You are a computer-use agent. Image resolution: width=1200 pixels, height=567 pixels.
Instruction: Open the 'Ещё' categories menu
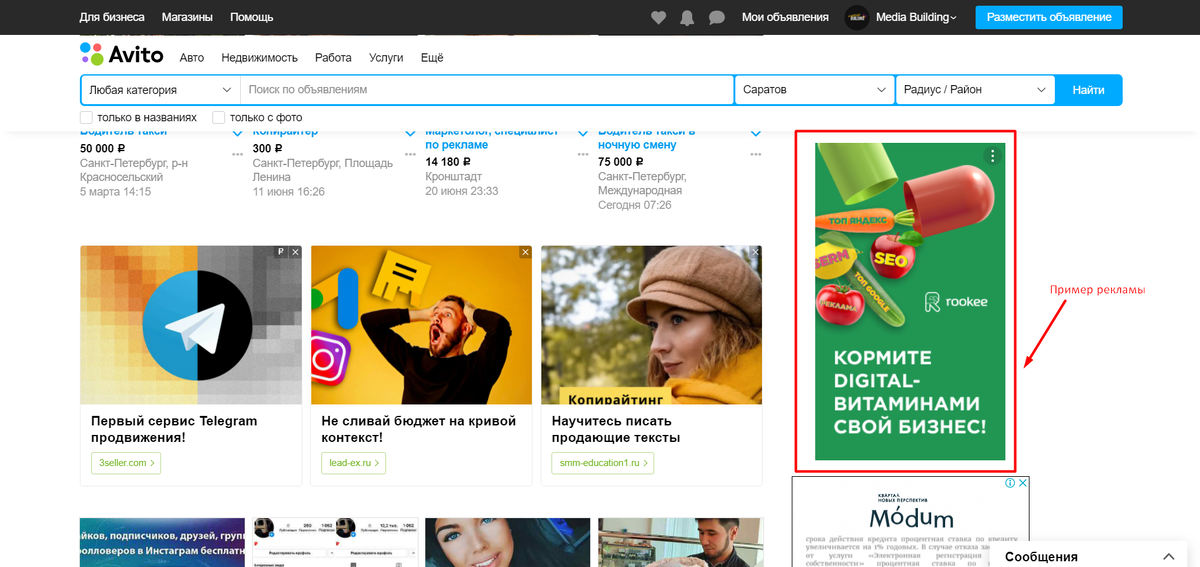[432, 58]
